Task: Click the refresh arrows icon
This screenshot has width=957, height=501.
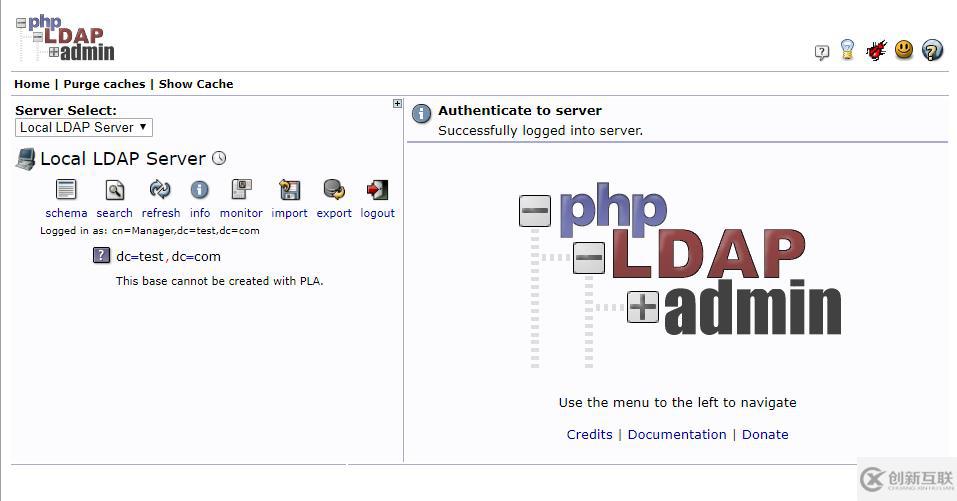Action: 160,190
